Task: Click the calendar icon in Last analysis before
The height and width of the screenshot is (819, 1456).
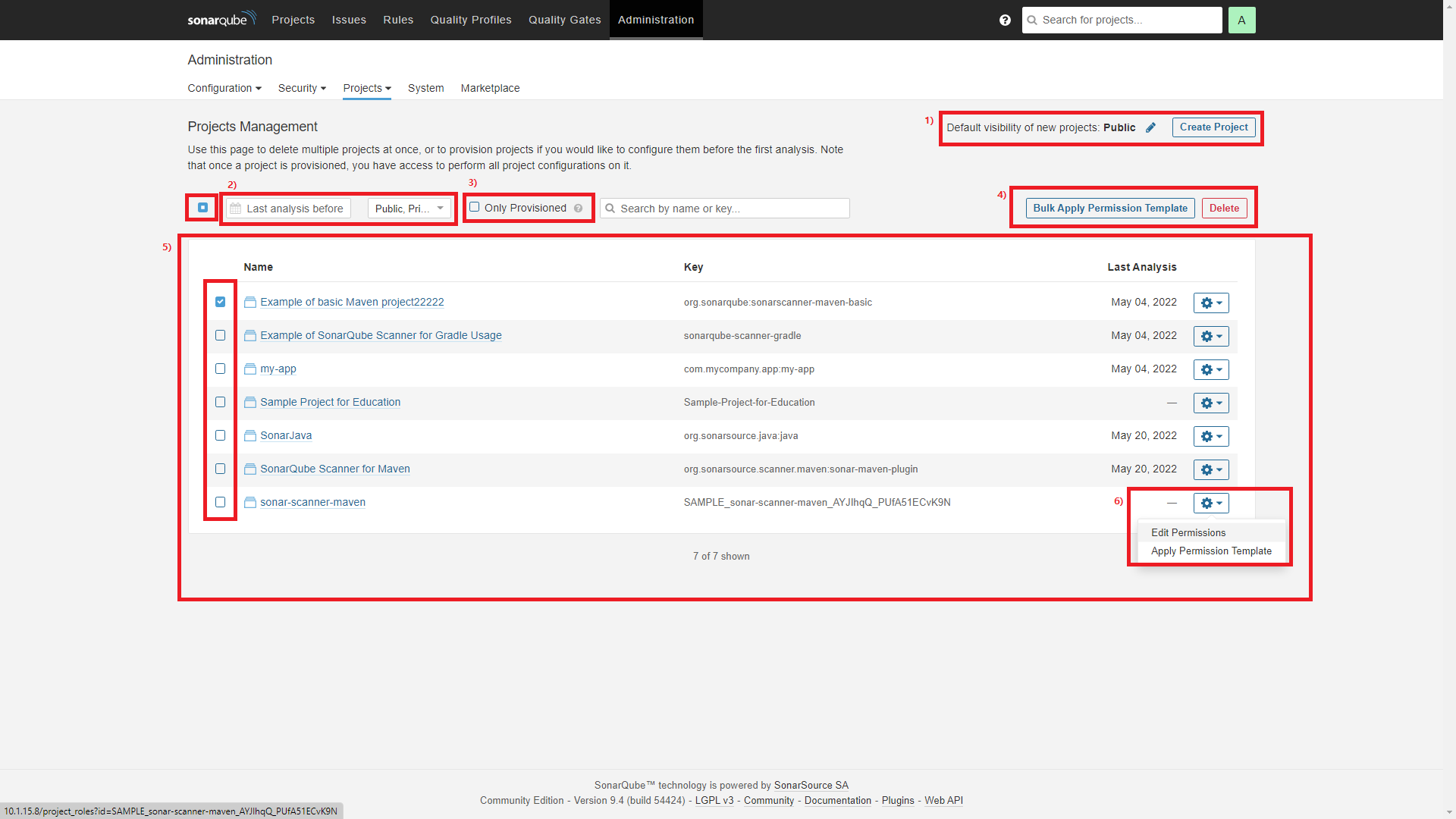Action: pyautogui.click(x=236, y=209)
